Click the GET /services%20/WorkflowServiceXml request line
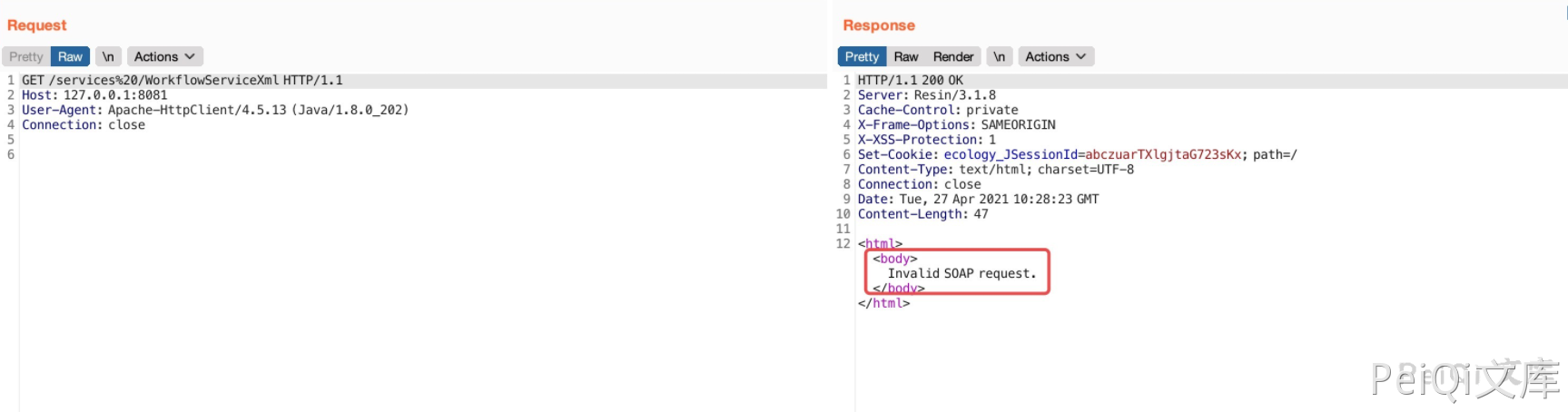This screenshot has height=412, width=1568. click(x=182, y=80)
